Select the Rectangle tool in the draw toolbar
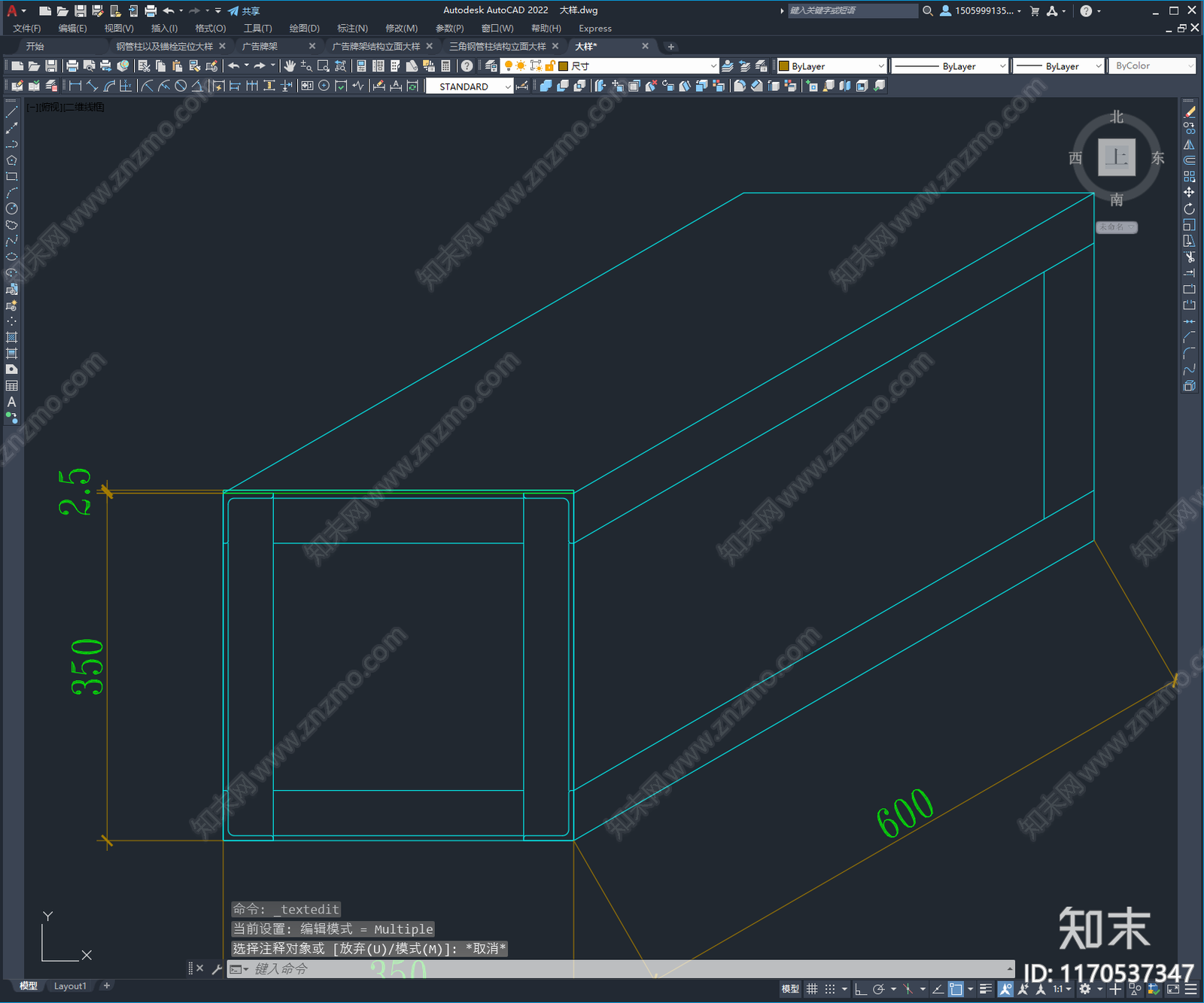 click(x=11, y=177)
